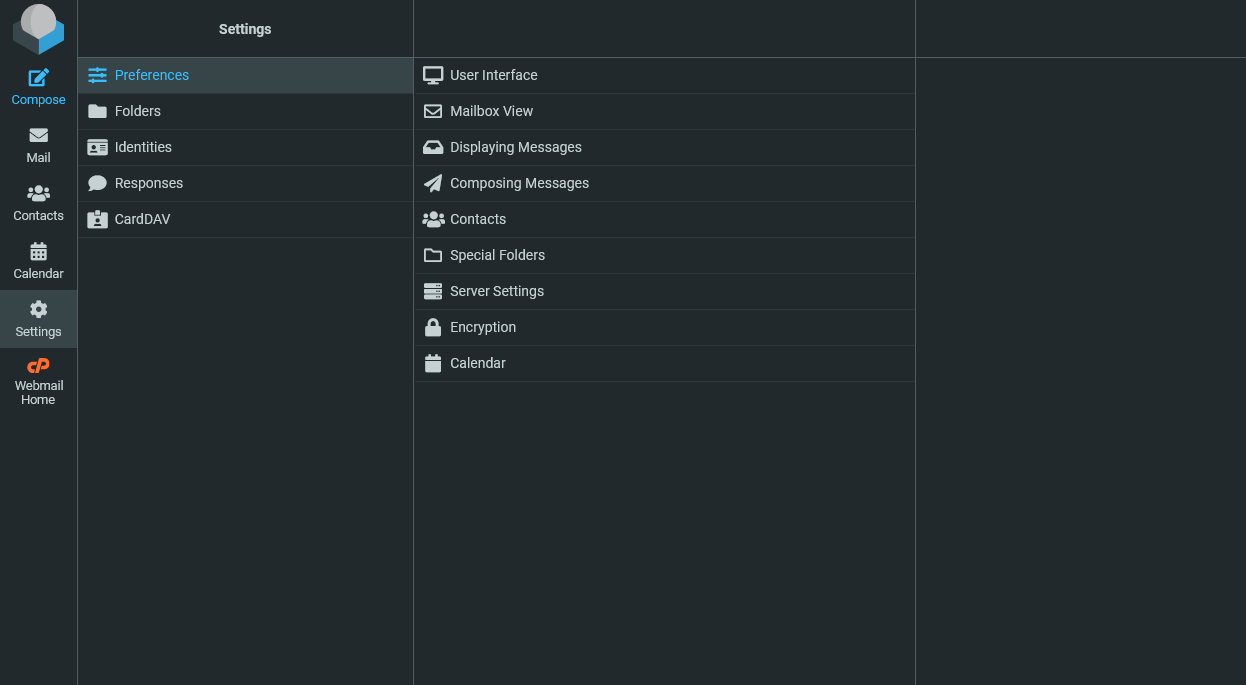Open cPanel Webmail Home icon
The image size is (1246, 685).
(38, 366)
